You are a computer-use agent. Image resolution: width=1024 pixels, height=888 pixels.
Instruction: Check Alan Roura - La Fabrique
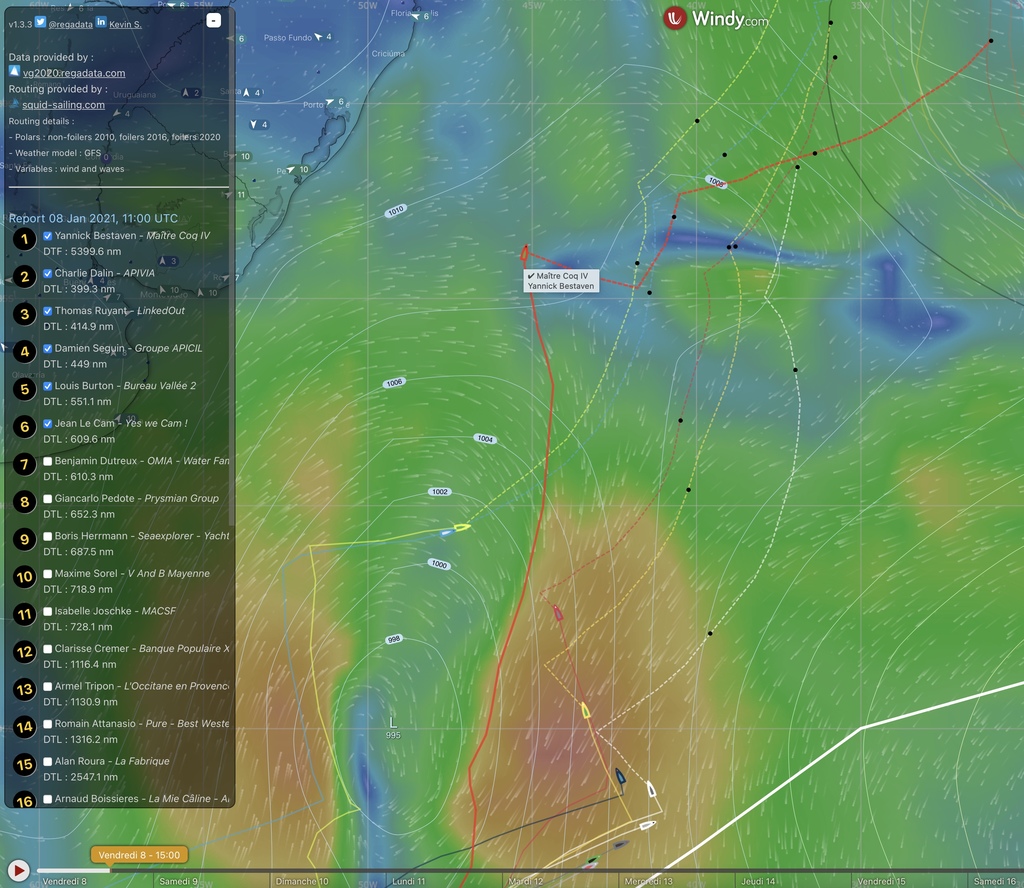[48, 761]
